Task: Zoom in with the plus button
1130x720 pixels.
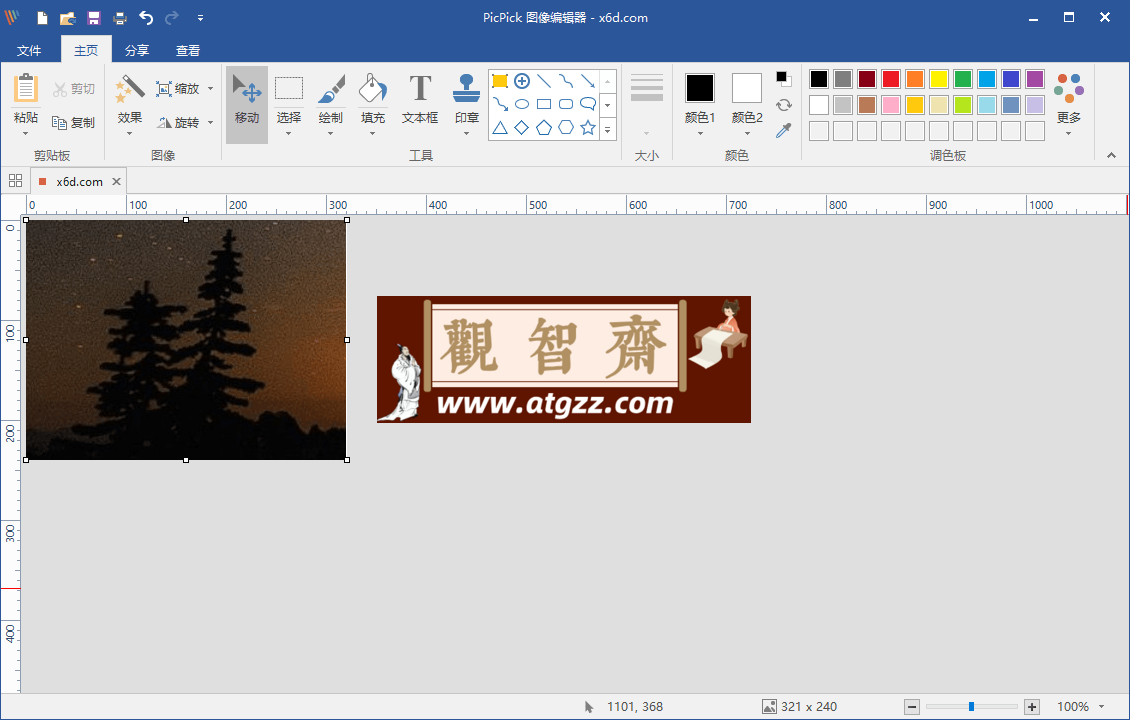Action: tap(1032, 707)
